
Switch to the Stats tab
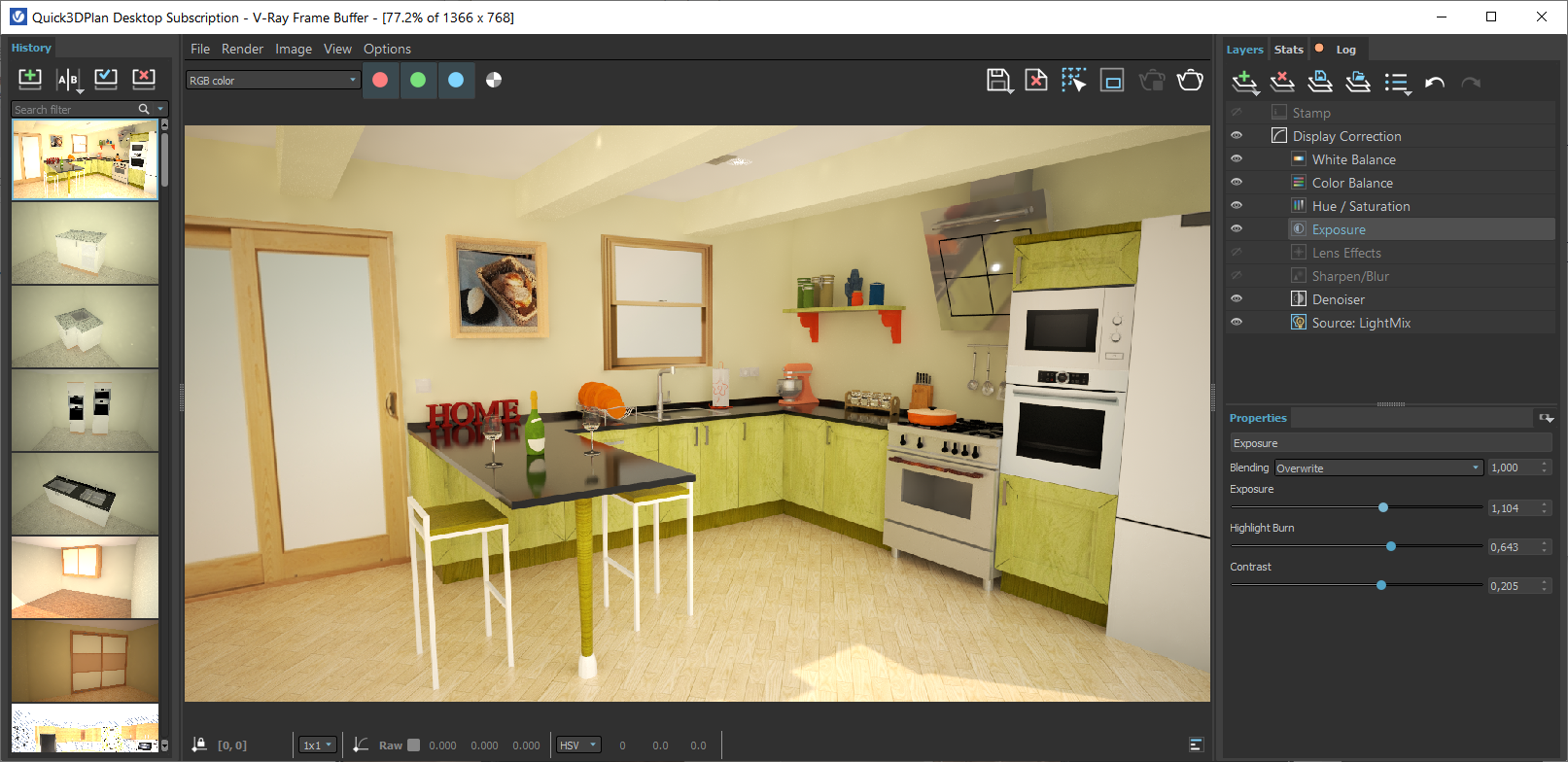coord(1289,50)
